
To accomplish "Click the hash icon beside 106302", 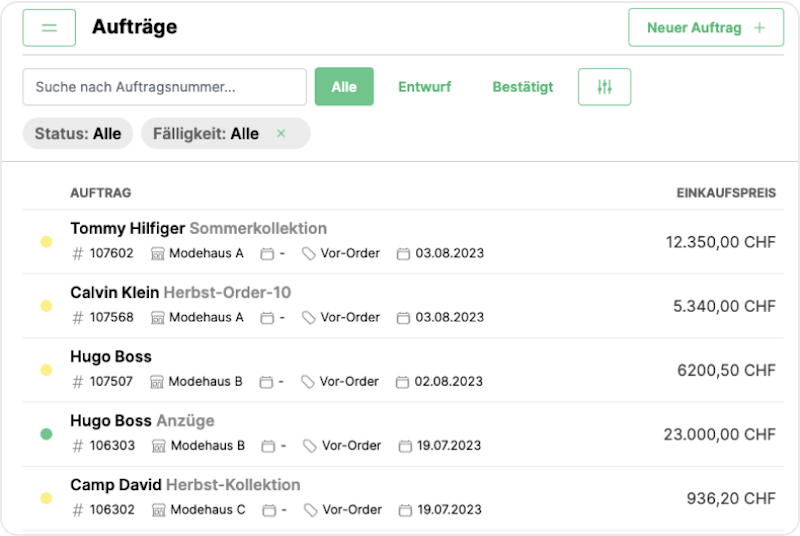I will coord(78,510).
